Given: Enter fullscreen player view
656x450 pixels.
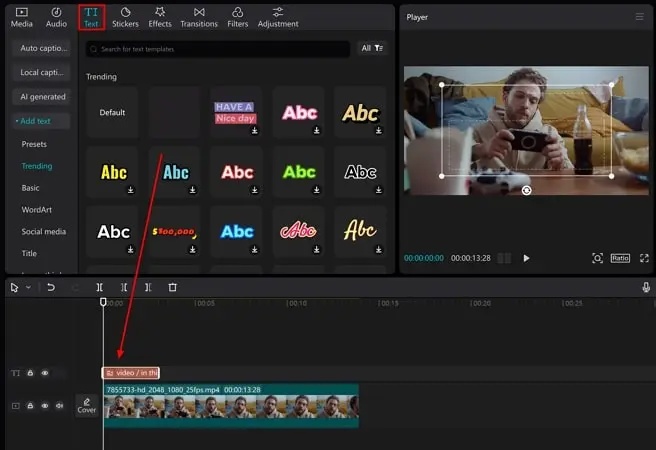Looking at the screenshot, I should tap(644, 258).
